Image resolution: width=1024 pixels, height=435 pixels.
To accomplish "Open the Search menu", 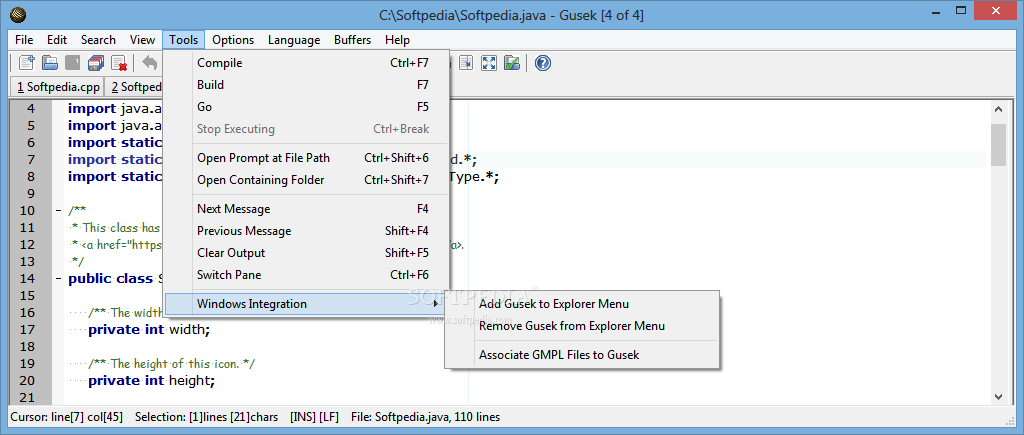I will pyautogui.click(x=98, y=40).
